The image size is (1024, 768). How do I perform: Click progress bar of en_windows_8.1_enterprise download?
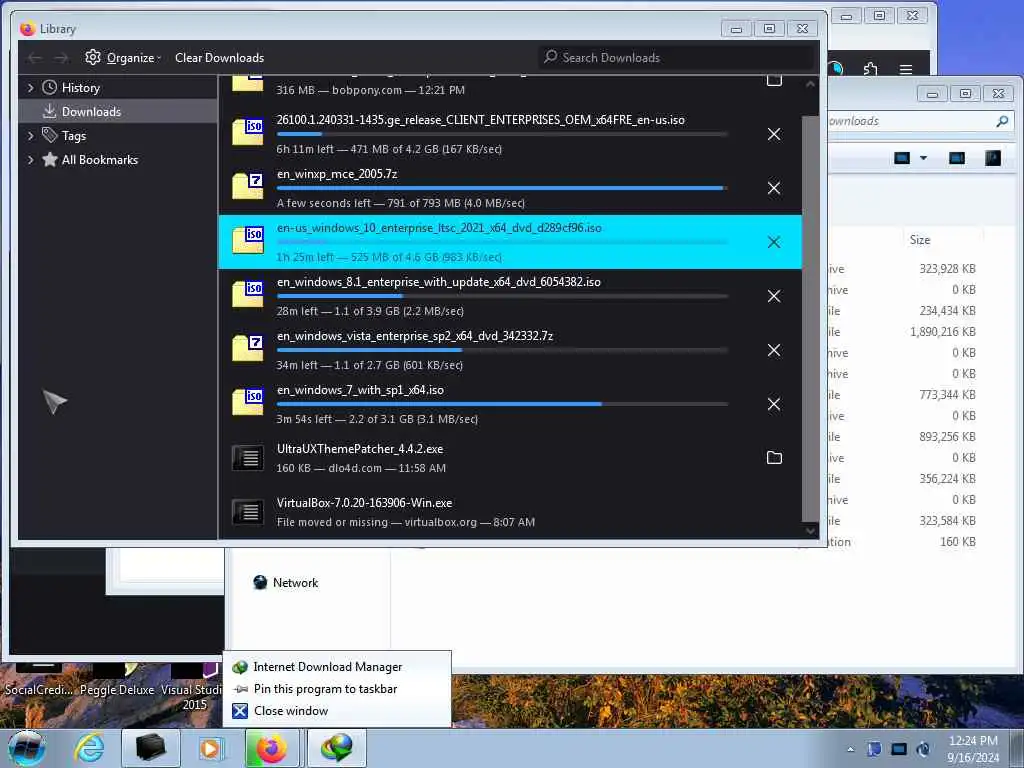click(502, 296)
